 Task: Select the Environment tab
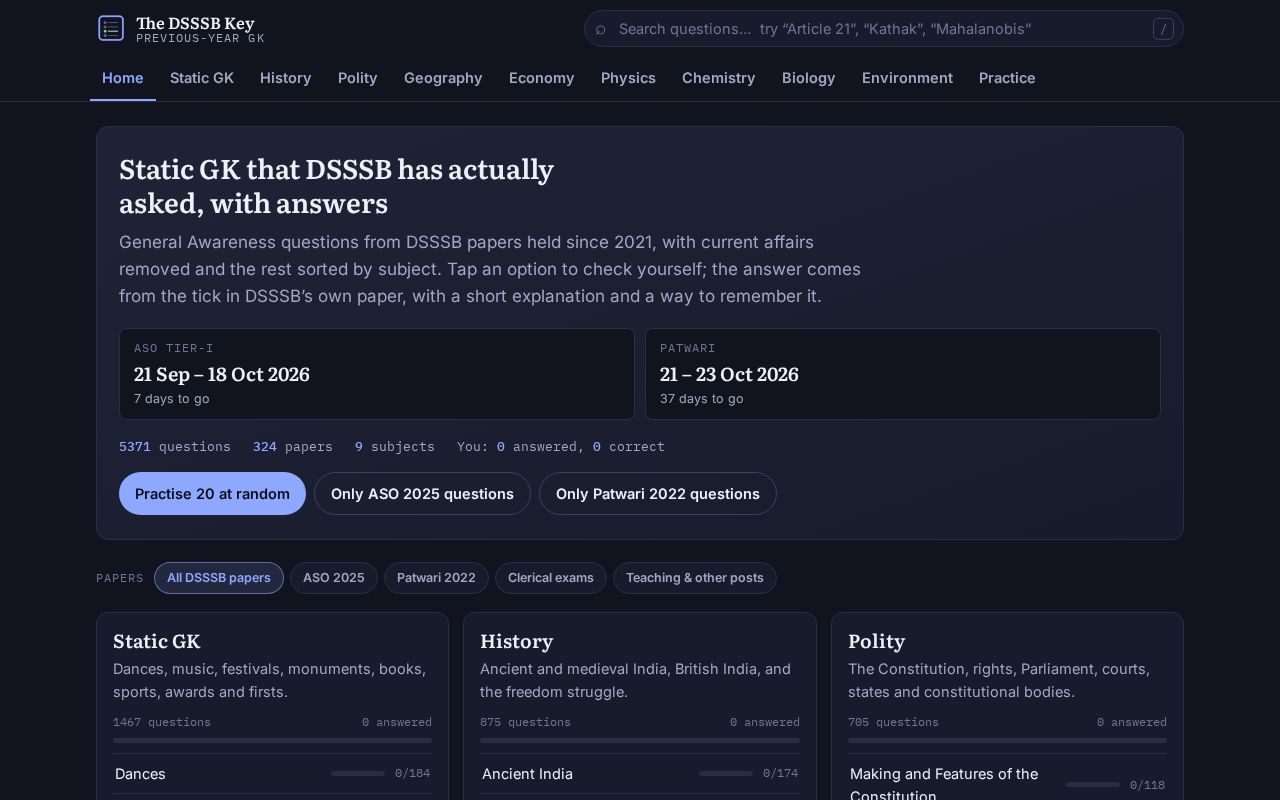tap(908, 78)
